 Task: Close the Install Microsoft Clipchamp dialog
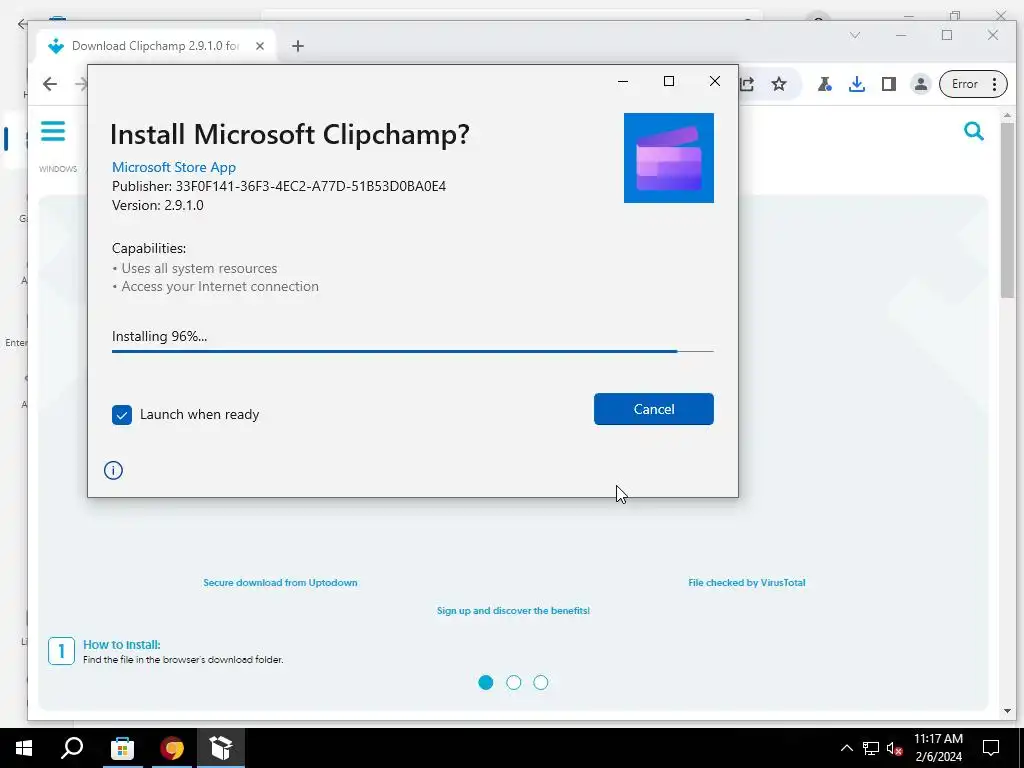(715, 81)
